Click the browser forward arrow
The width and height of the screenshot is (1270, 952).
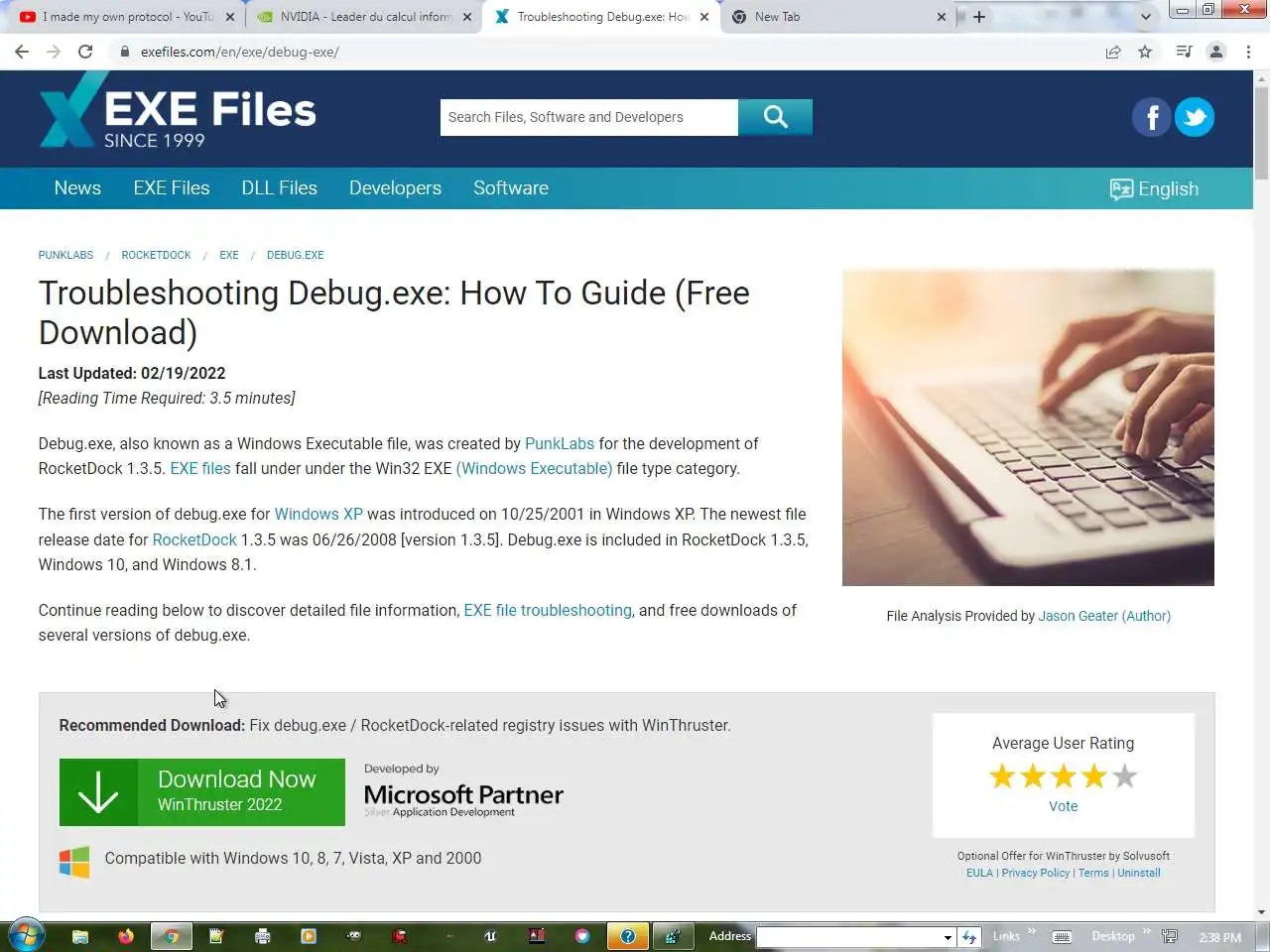click(54, 52)
